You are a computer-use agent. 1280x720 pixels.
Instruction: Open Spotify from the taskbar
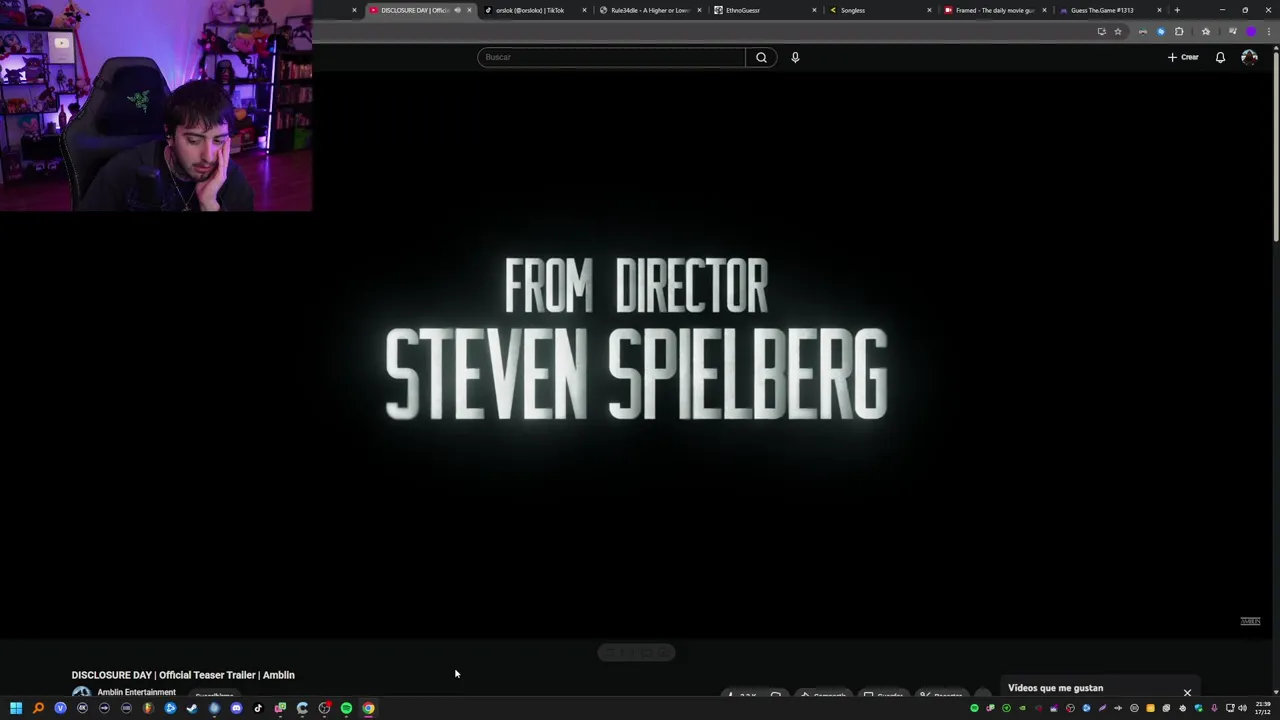(346, 708)
